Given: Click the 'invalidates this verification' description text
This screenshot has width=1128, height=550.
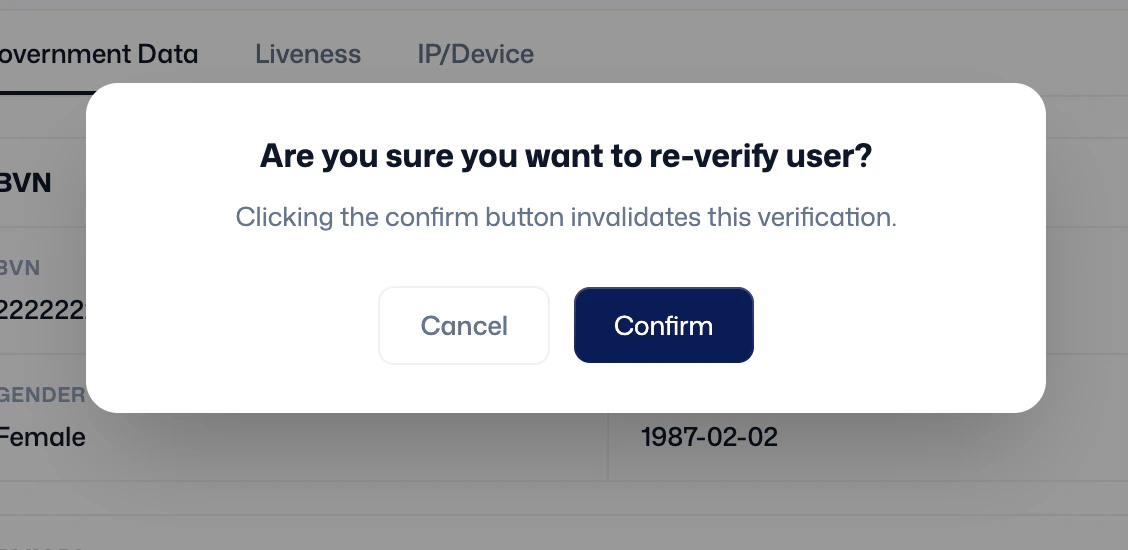Looking at the screenshot, I should click(565, 217).
